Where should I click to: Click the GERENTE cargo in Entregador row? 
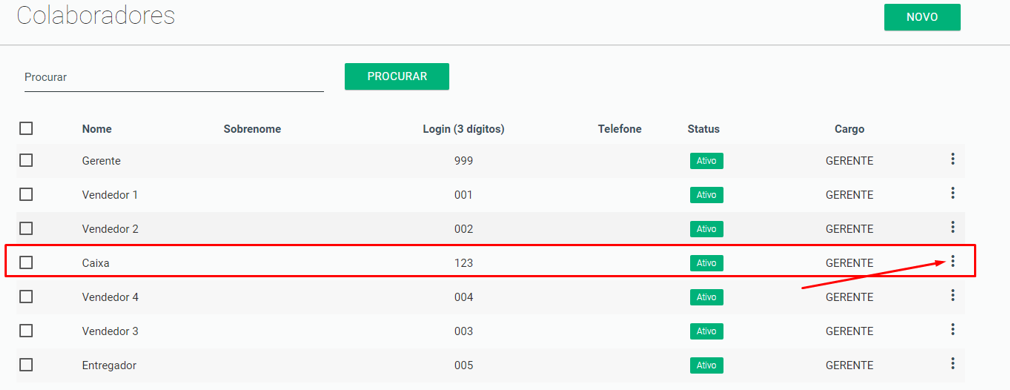[x=850, y=366]
